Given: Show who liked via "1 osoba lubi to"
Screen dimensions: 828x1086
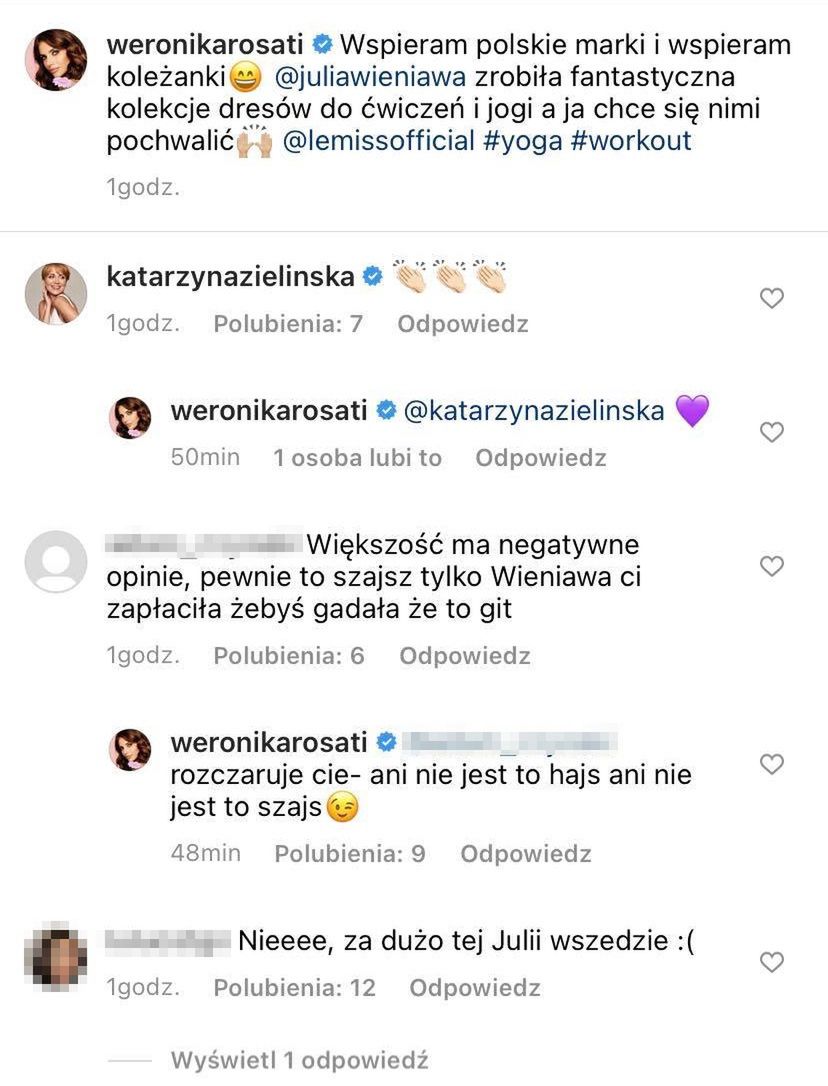Looking at the screenshot, I should 357,457.
